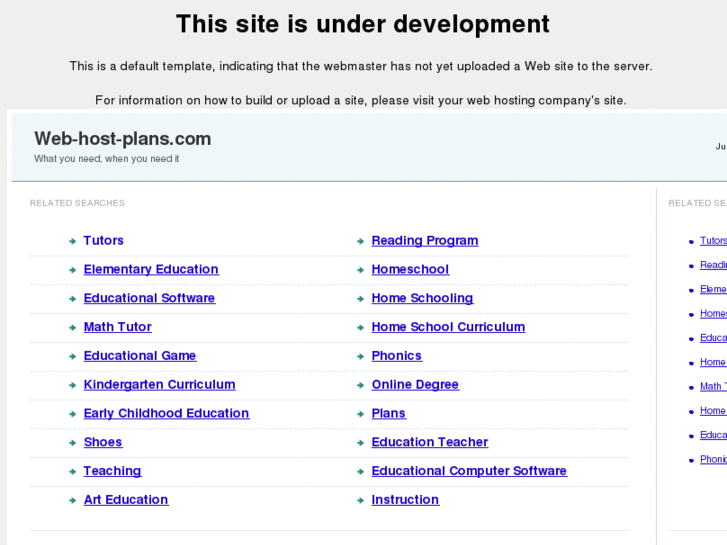Click arrow icon beside Education Teacher
727x545 pixels.
360,442
